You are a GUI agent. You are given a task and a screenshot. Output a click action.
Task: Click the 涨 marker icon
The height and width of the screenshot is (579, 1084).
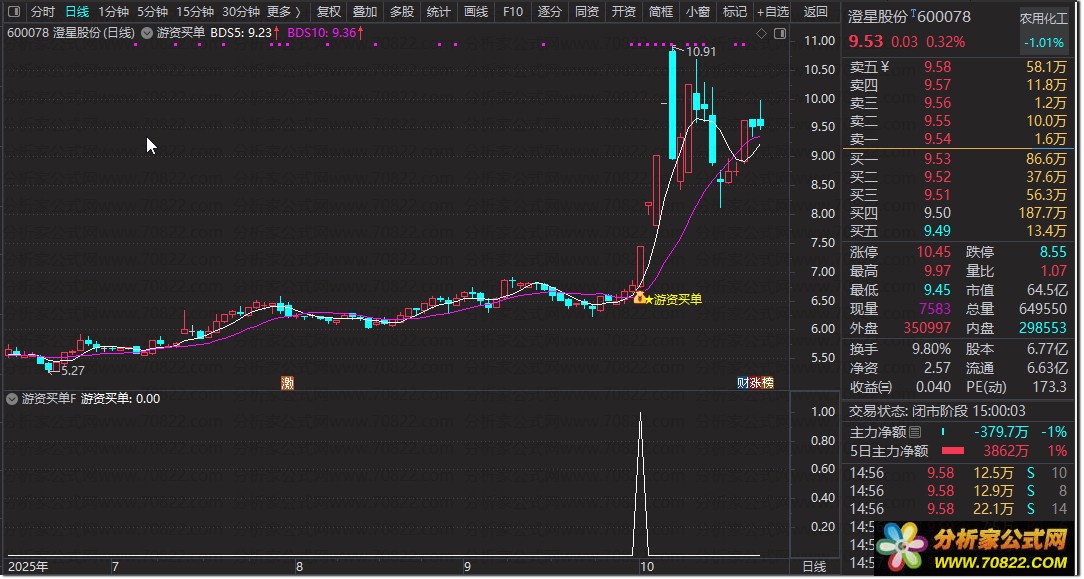point(756,383)
